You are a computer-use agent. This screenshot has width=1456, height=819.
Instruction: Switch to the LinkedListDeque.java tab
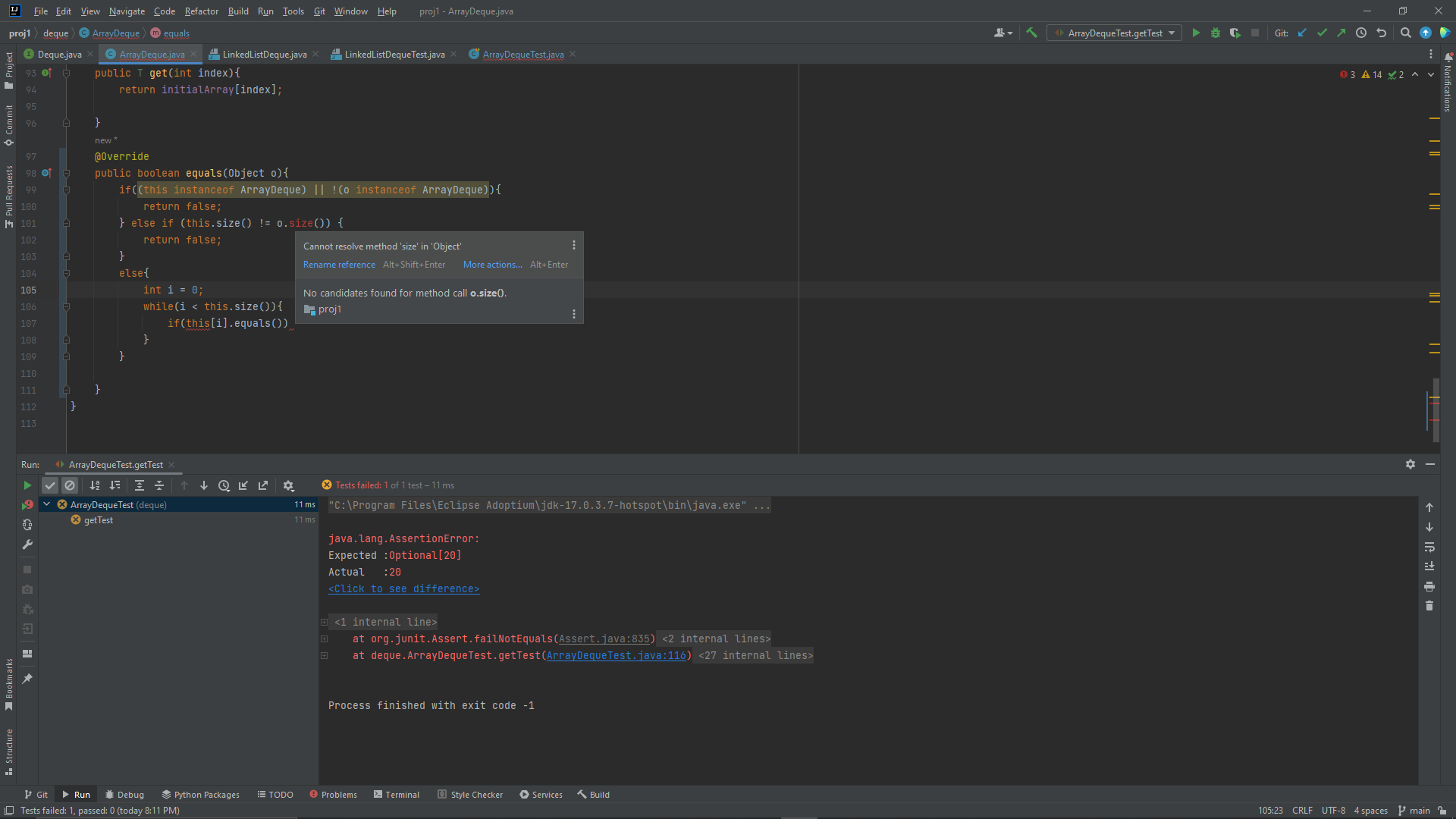click(264, 54)
